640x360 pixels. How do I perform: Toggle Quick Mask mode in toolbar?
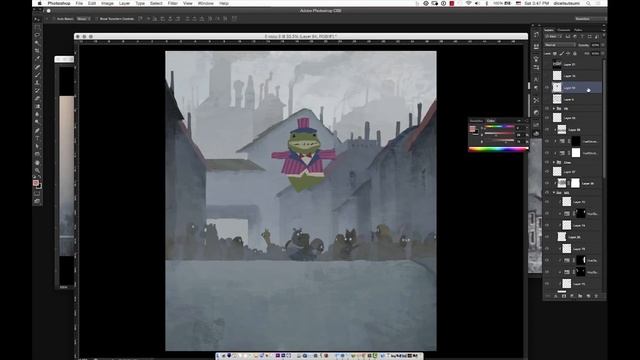[37, 194]
